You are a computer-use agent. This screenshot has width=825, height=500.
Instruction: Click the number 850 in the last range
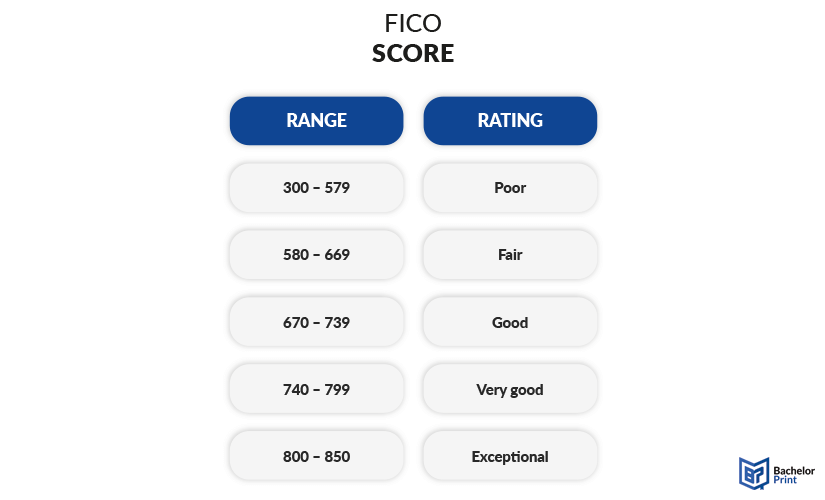click(337, 456)
